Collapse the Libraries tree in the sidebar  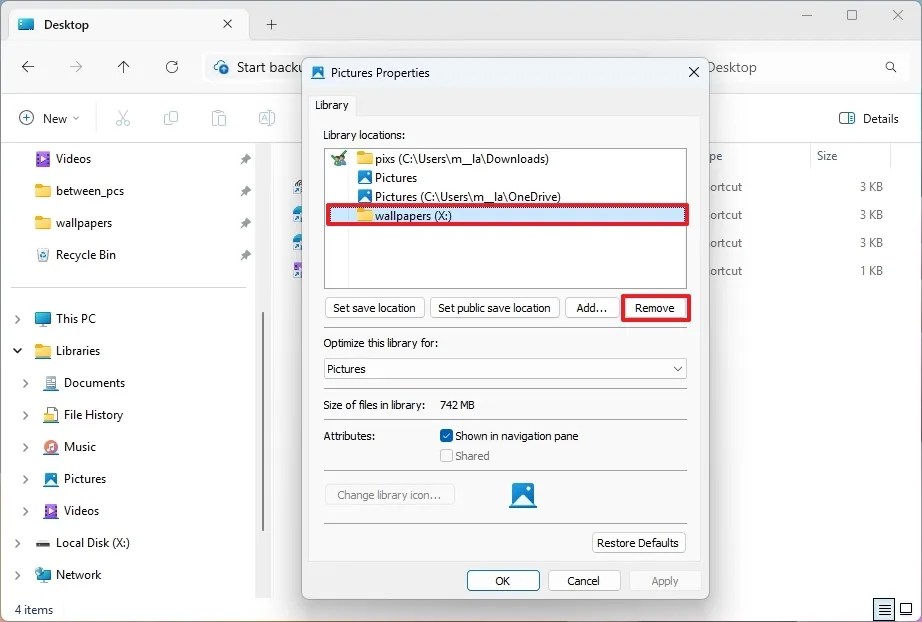click(17, 351)
